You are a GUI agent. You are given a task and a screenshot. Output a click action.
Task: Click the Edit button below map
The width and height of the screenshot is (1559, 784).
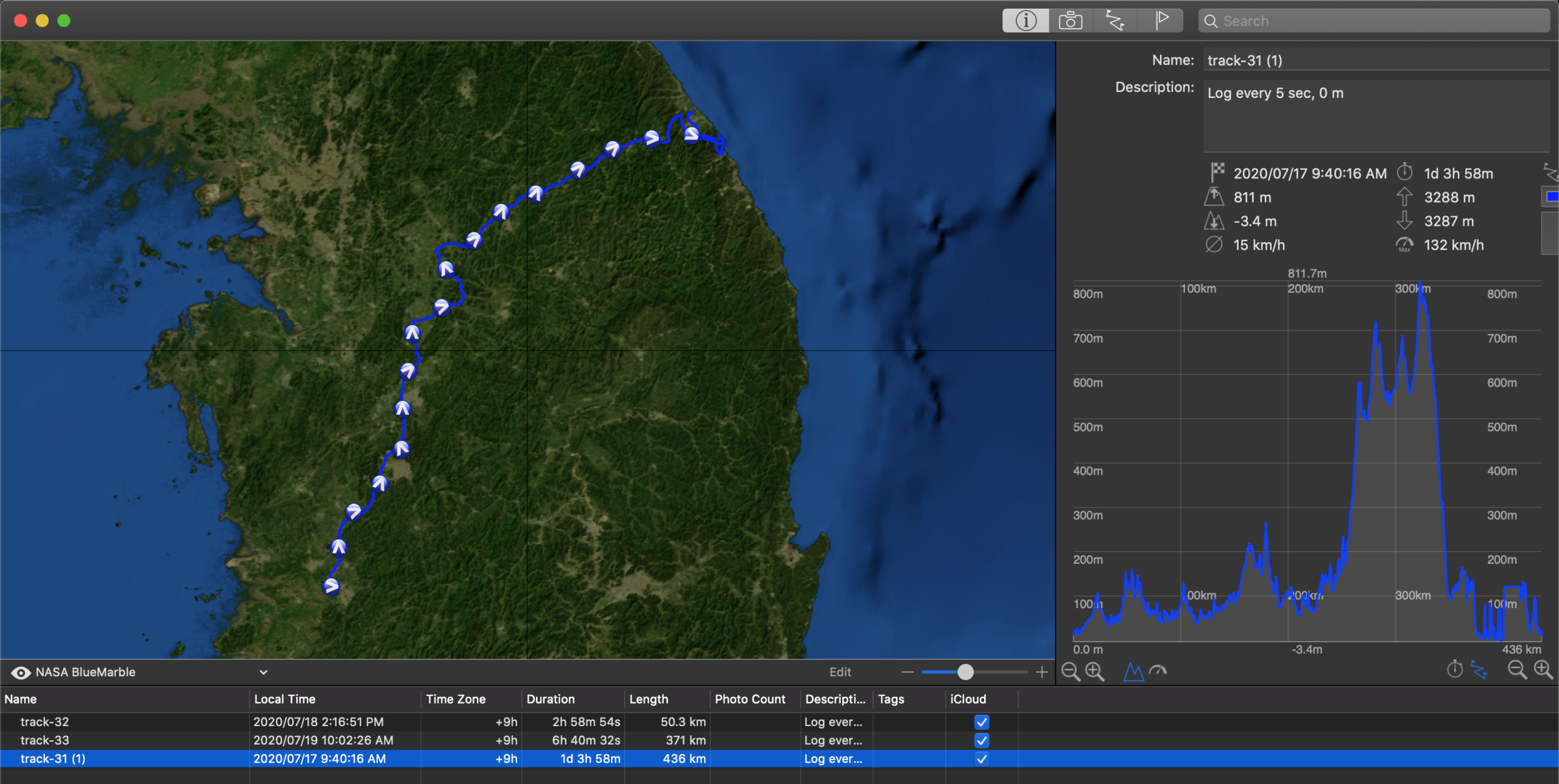point(840,672)
